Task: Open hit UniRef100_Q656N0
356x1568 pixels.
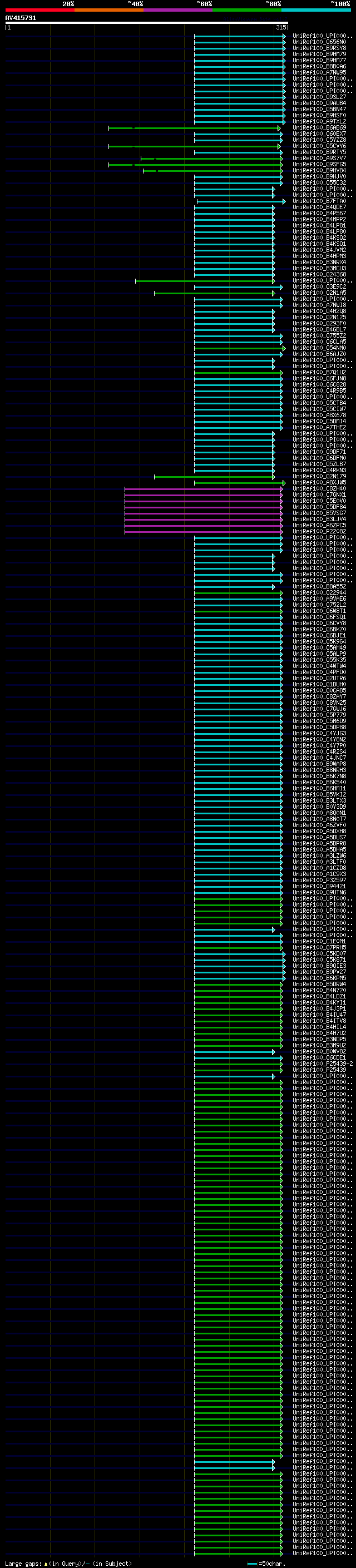Action: 319,42
